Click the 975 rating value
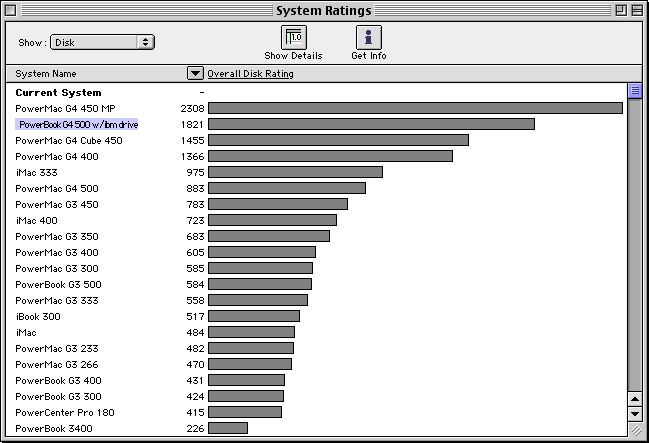Screen dimensions: 649x443 pyautogui.click(x=195, y=173)
